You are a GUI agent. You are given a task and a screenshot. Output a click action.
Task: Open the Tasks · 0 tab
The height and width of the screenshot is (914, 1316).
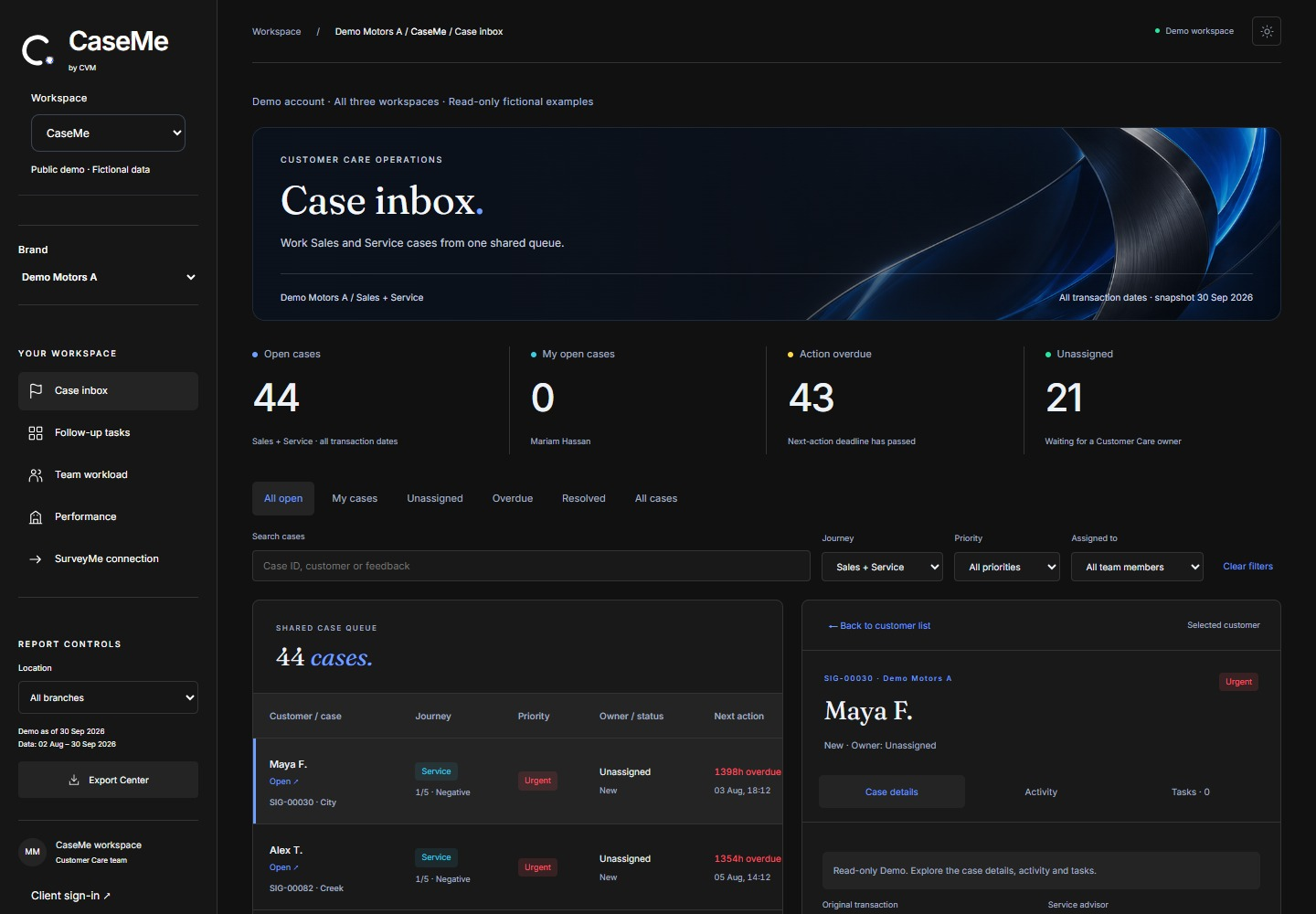coord(1191,792)
